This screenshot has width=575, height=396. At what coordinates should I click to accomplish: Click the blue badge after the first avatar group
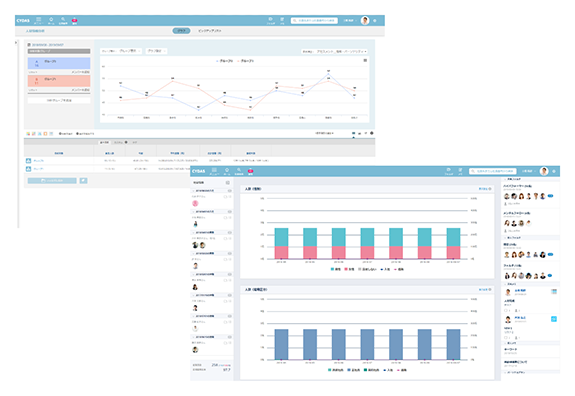pyautogui.click(x=550, y=196)
